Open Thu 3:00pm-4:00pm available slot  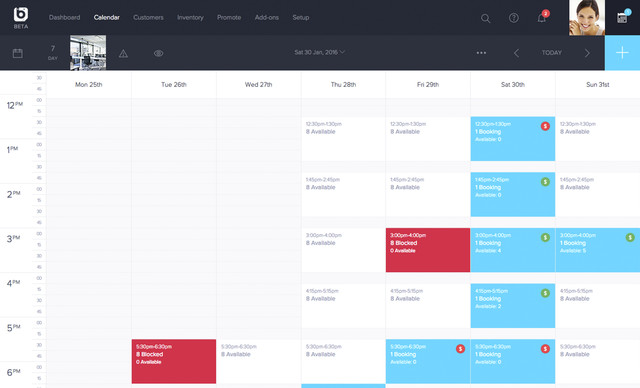point(343,250)
